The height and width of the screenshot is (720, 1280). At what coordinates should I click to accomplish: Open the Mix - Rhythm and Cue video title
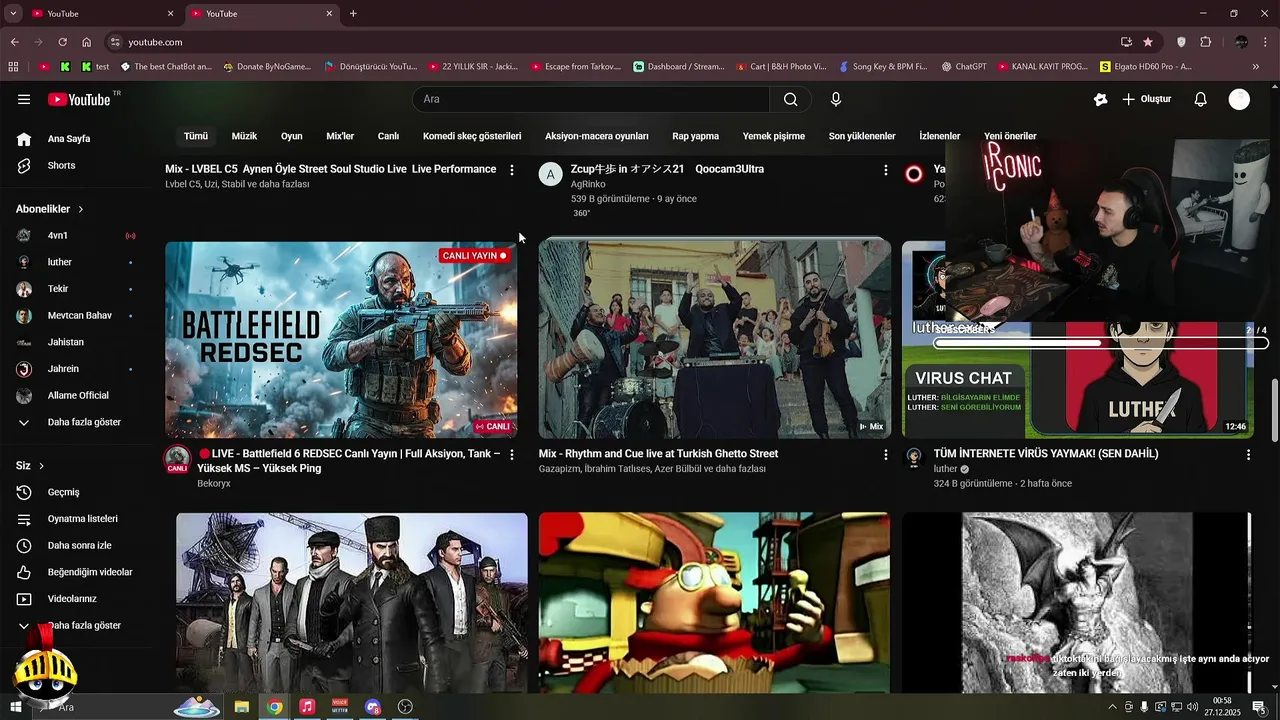658,454
